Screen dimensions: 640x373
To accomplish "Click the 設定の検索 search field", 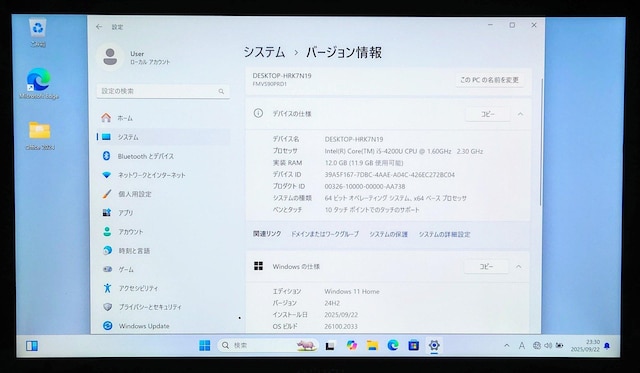I will click(163, 91).
